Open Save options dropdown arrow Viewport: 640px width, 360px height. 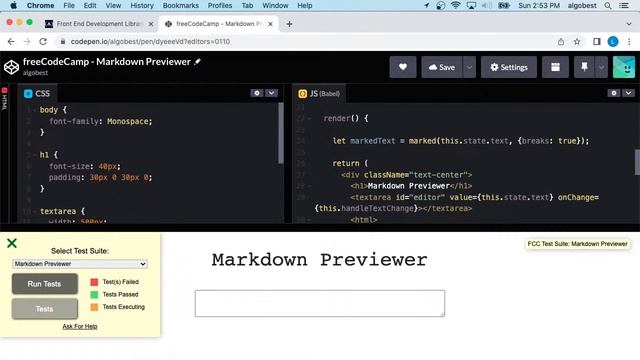(469, 67)
